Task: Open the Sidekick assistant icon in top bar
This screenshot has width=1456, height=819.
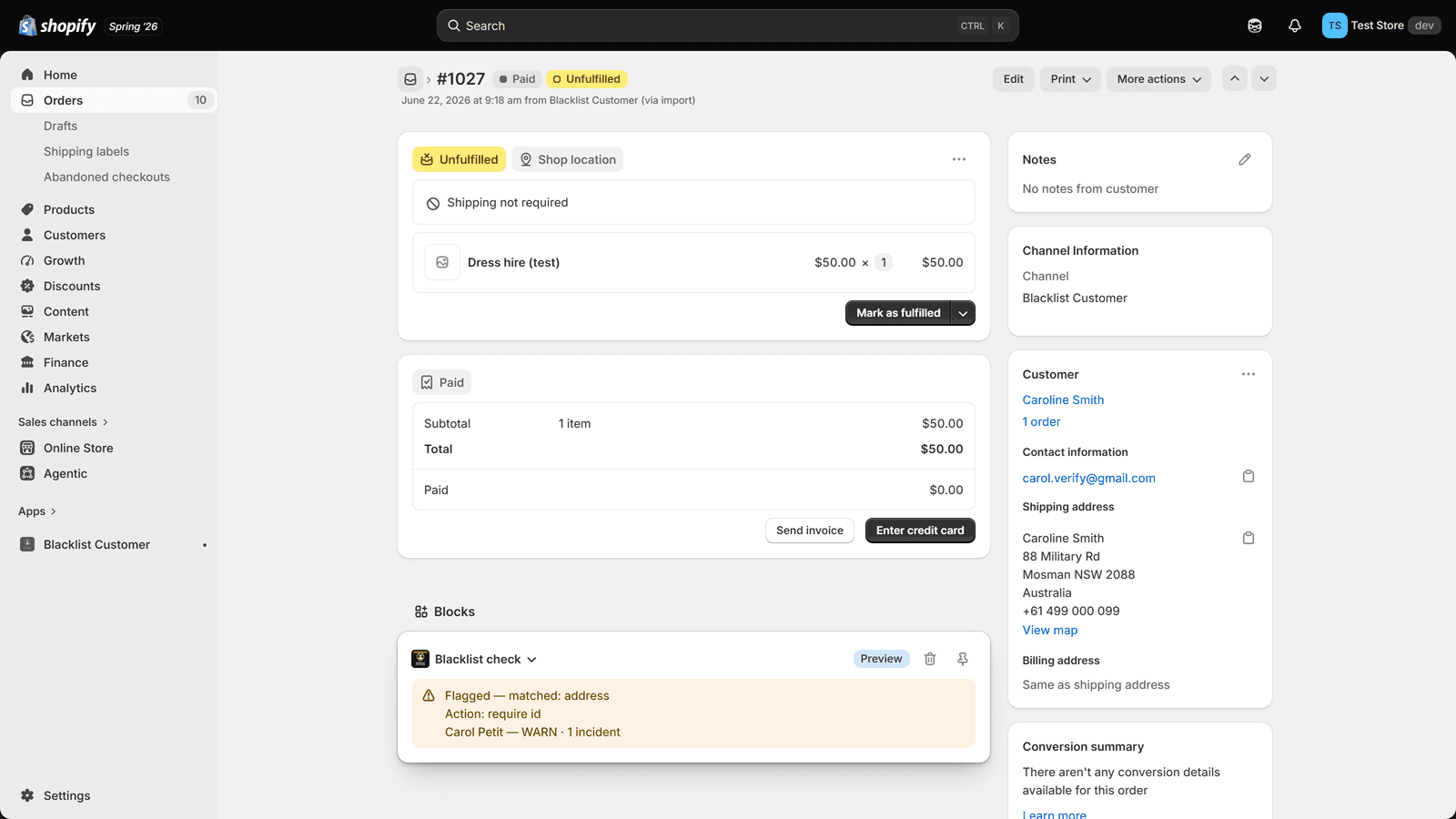Action: [1255, 25]
